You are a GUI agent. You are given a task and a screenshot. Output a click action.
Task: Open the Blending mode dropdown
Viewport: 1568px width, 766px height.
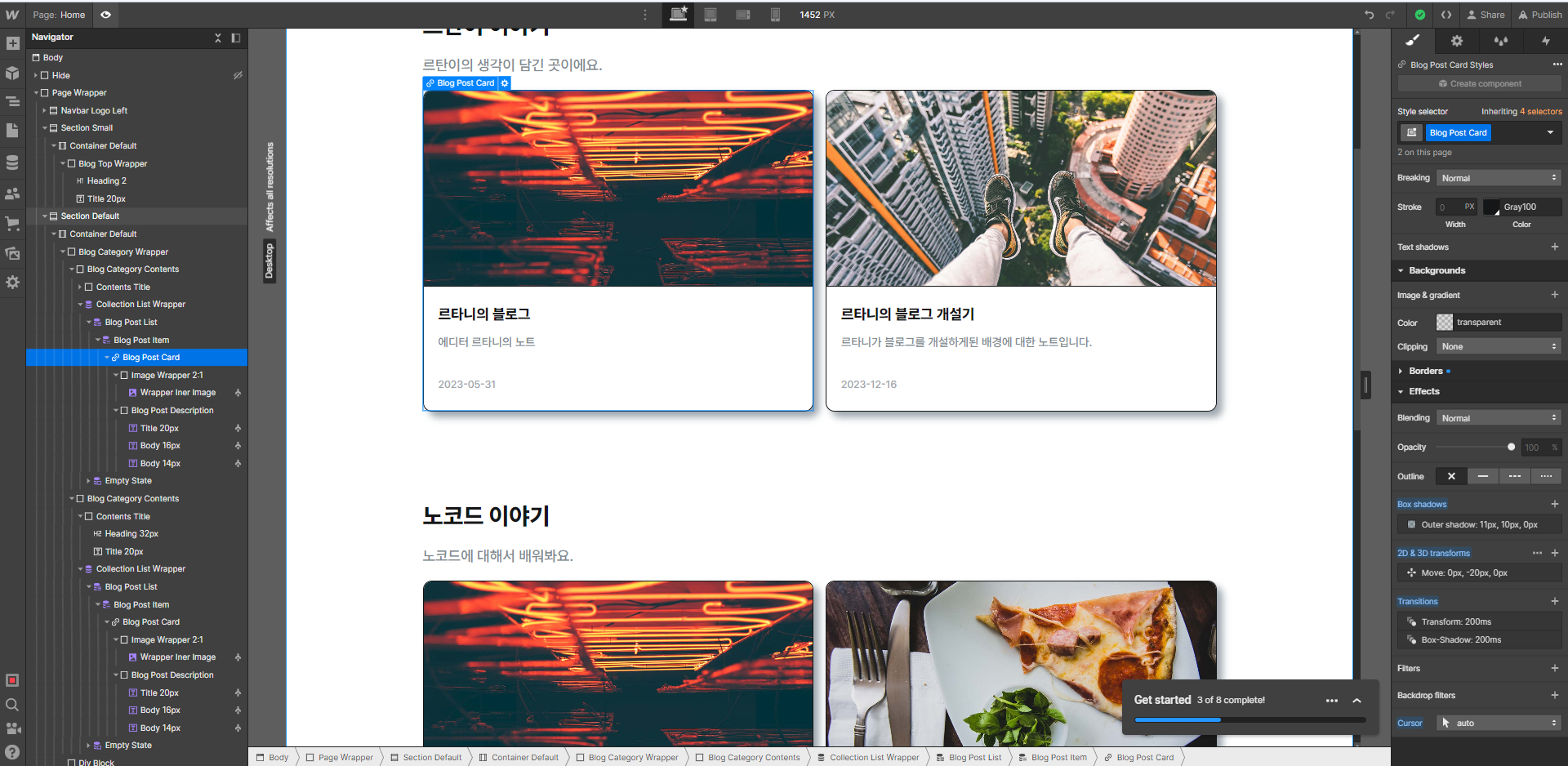coord(1499,418)
